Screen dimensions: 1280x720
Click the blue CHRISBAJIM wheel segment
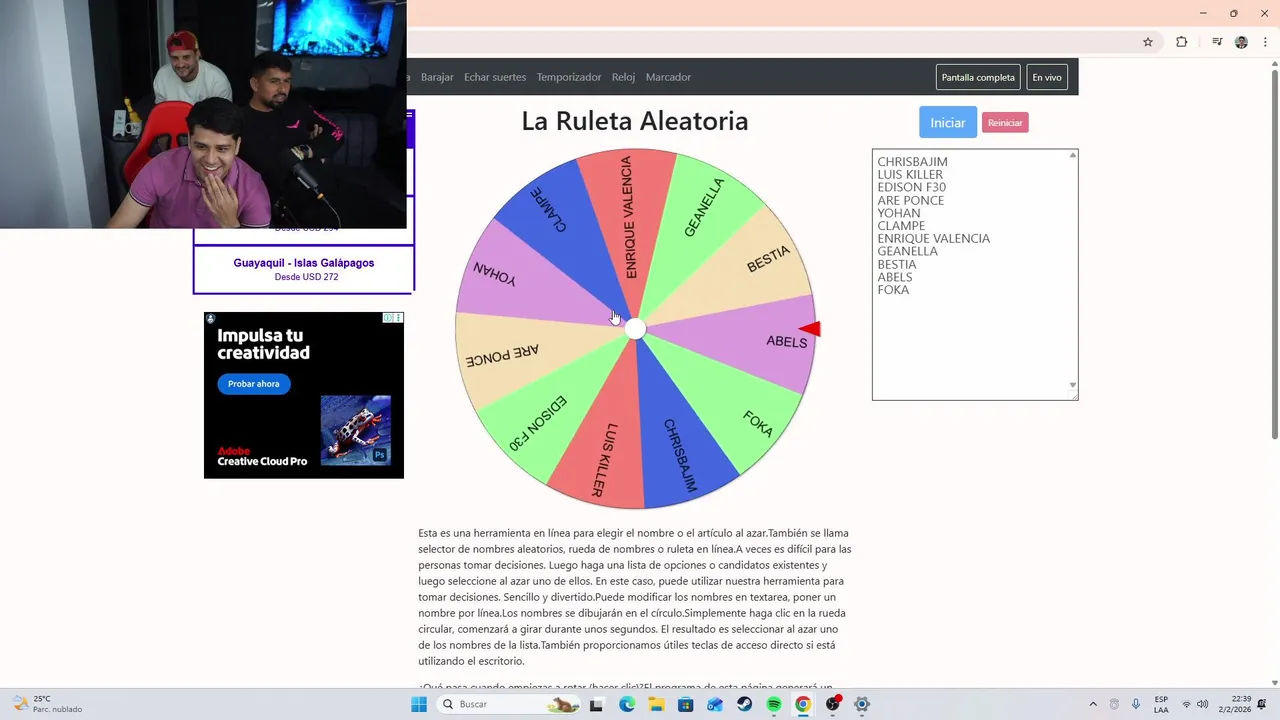(680, 456)
